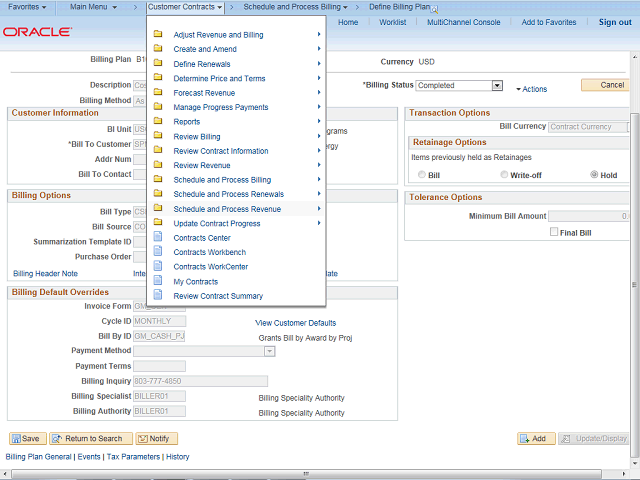This screenshot has height=480, width=640.
Task: Select the Write-off retainage radio button
Action: click(x=504, y=175)
